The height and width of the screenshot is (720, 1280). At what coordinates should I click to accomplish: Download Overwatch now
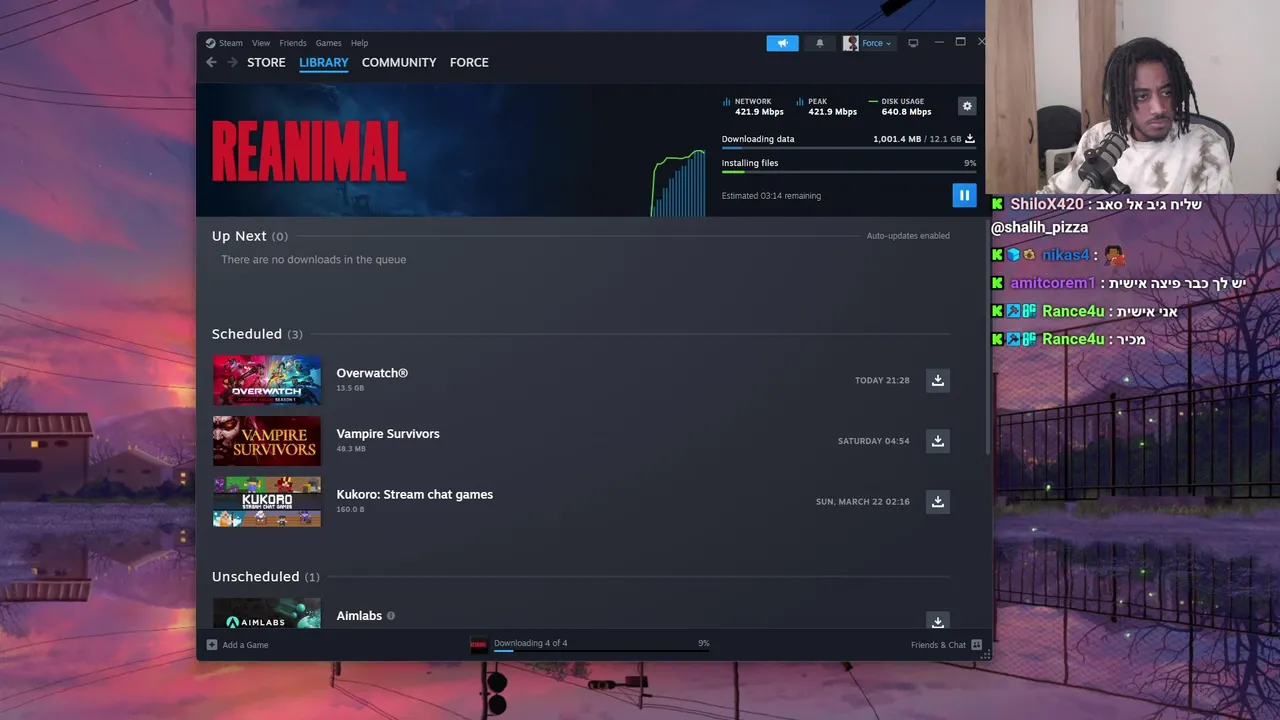point(938,380)
